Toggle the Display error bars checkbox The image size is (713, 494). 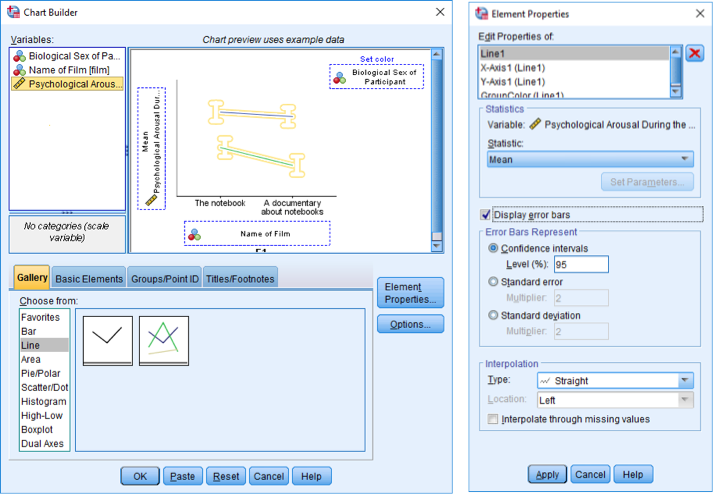[x=487, y=214]
